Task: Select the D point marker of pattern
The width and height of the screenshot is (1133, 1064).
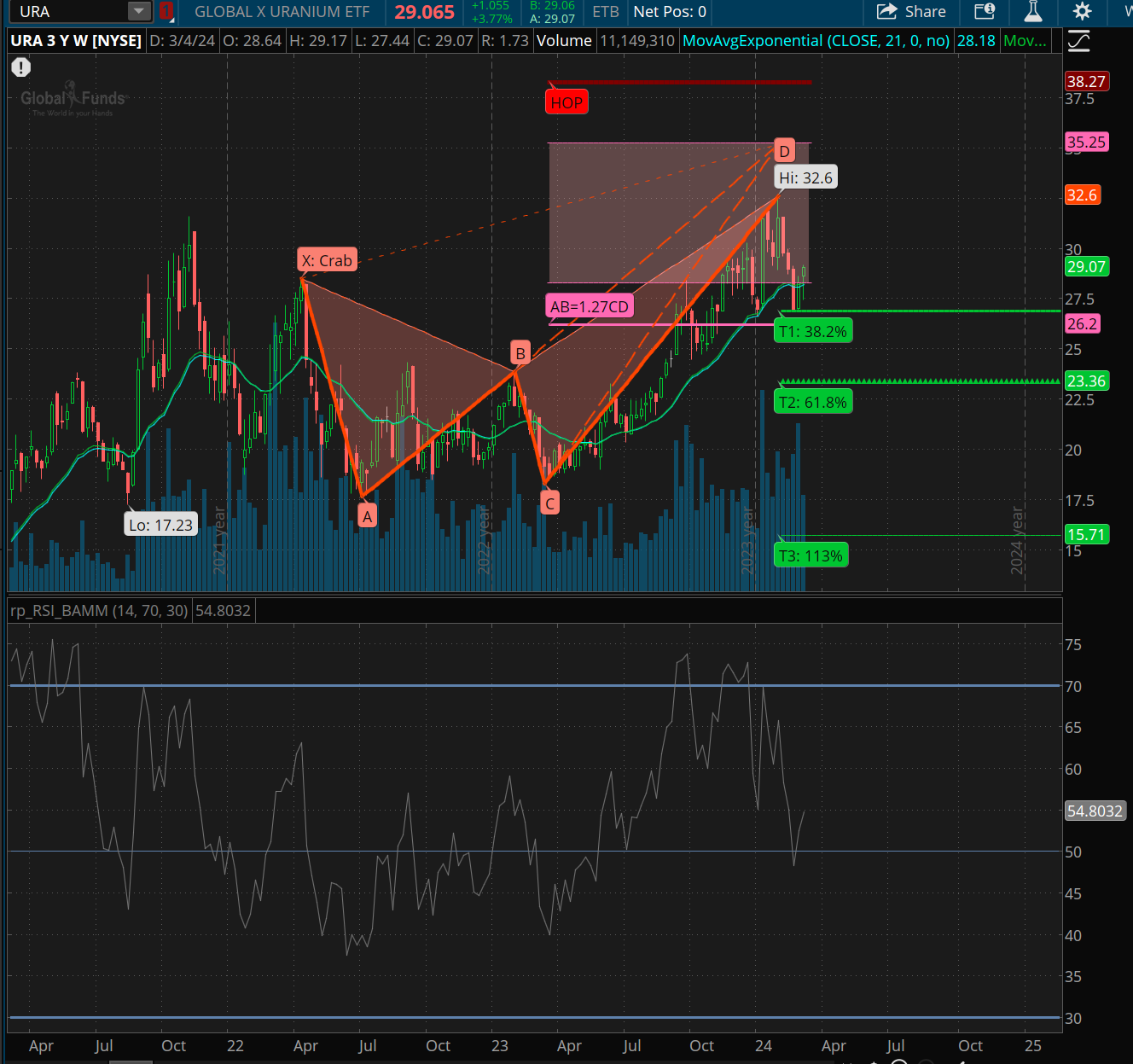Action: click(784, 151)
